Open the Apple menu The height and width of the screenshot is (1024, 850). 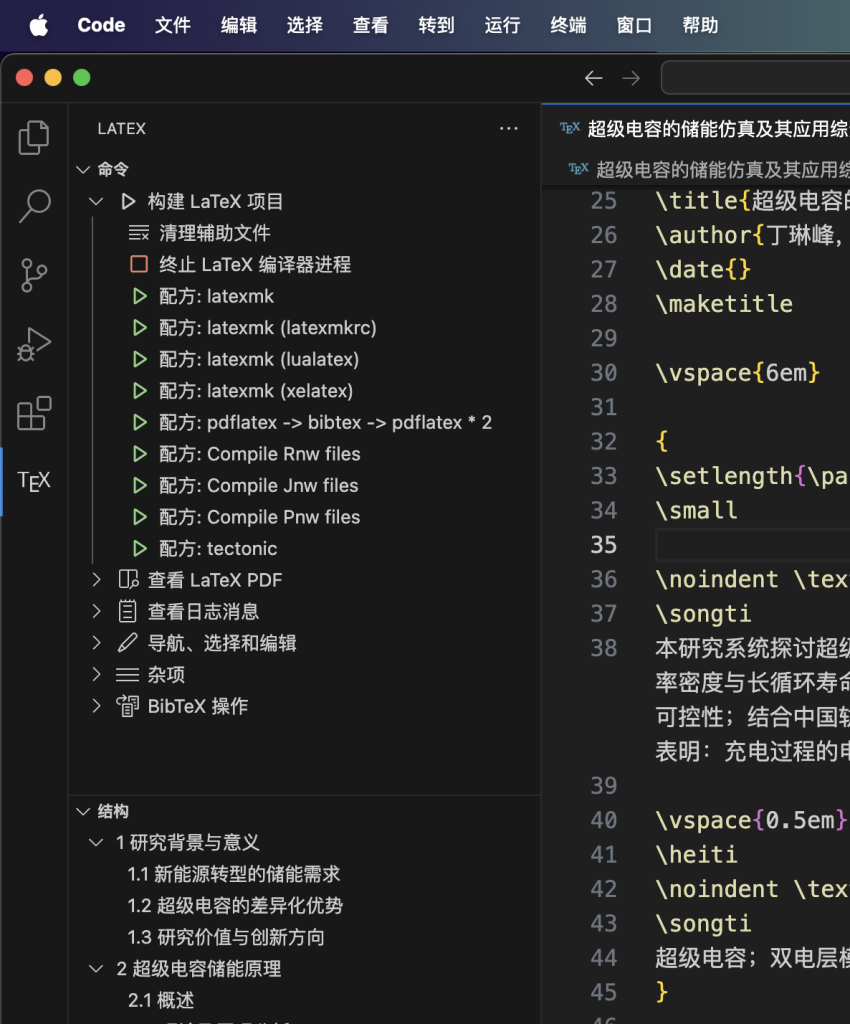click(39, 25)
